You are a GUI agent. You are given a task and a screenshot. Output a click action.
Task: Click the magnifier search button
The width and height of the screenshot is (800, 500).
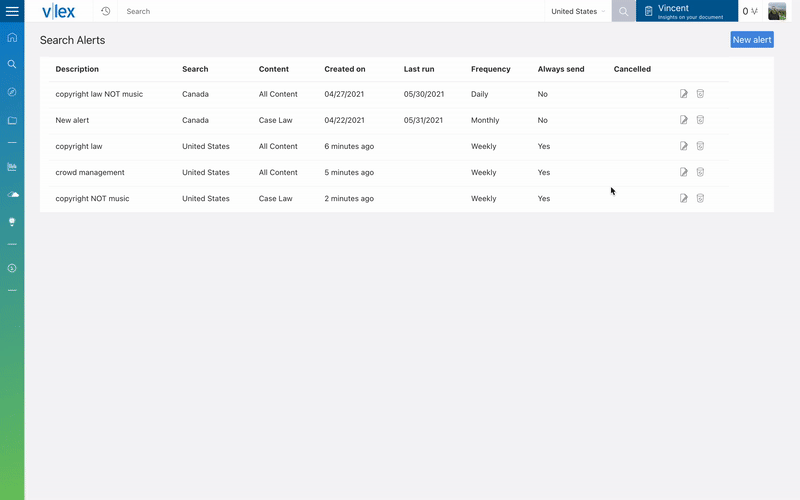623,11
